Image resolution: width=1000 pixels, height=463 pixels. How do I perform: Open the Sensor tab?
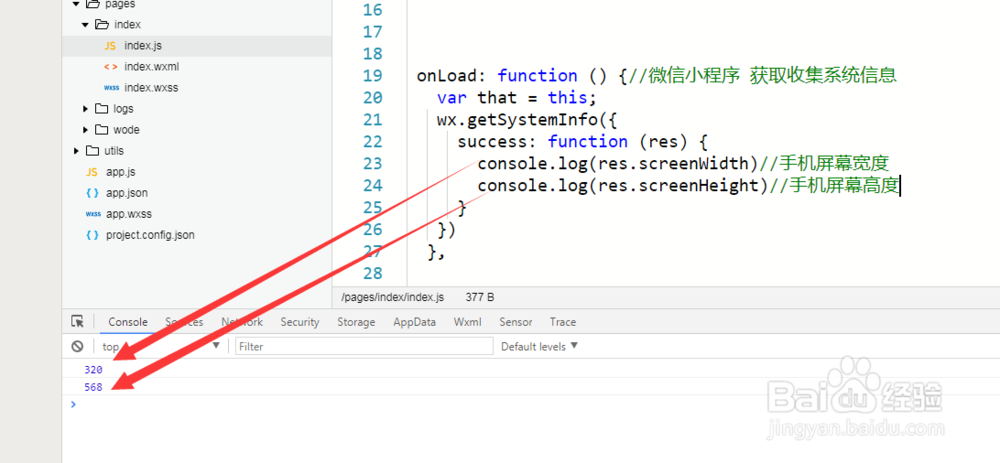pos(516,322)
